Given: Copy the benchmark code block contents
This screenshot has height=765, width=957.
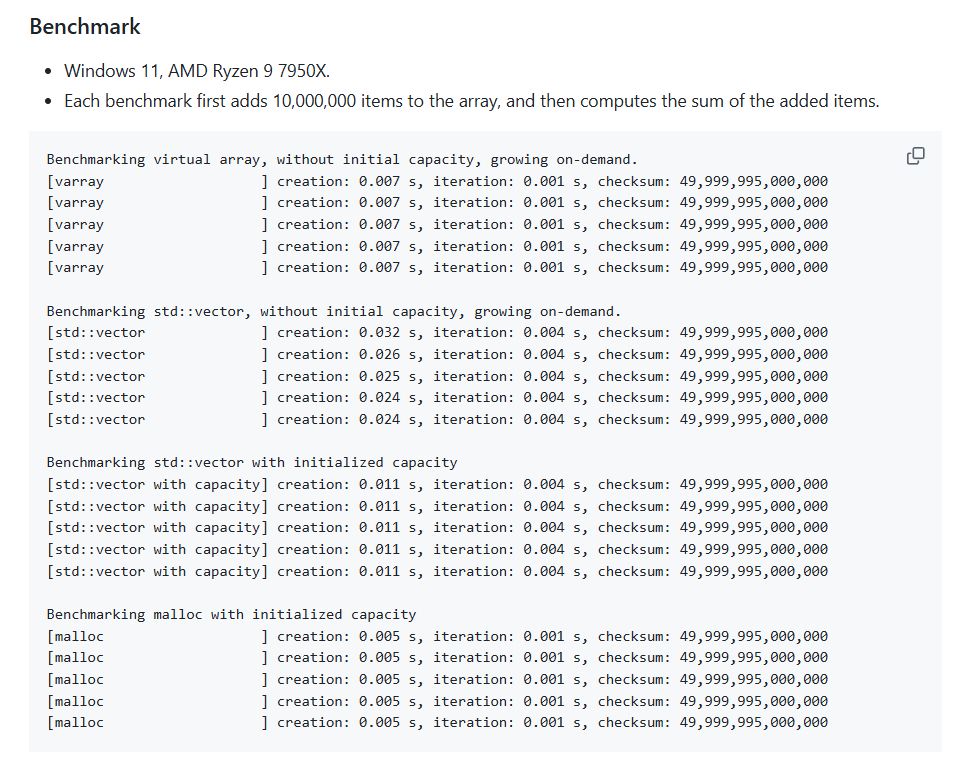Looking at the screenshot, I should click(x=915, y=156).
